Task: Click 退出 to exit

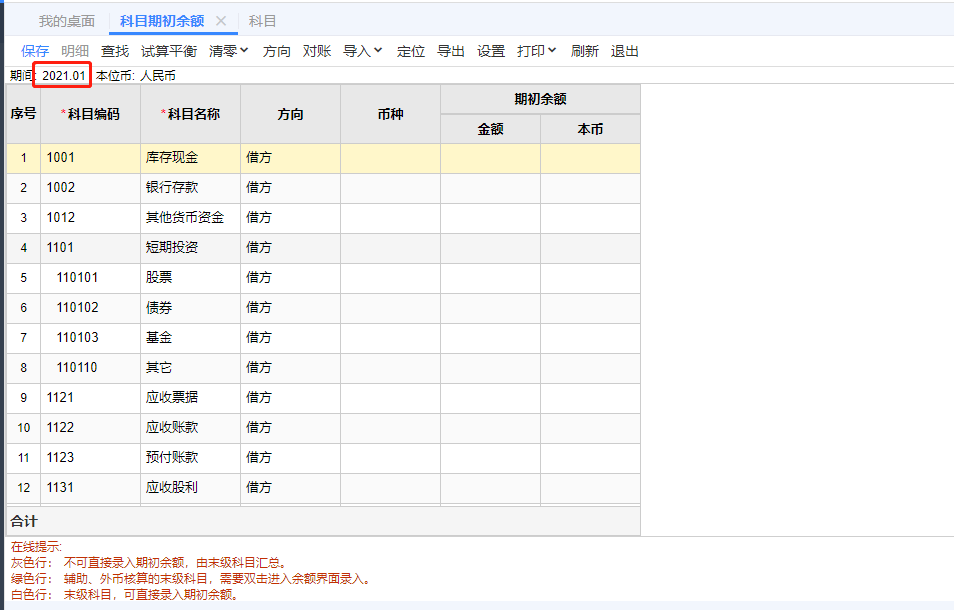Action: (x=625, y=51)
